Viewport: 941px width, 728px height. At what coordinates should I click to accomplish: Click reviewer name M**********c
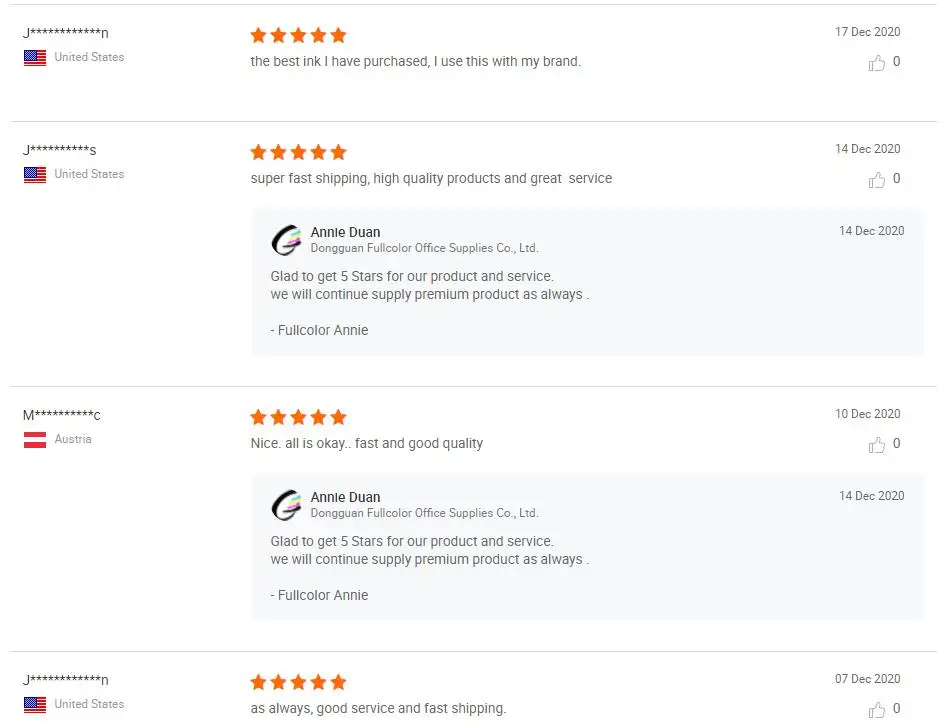pyautogui.click(x=62, y=415)
